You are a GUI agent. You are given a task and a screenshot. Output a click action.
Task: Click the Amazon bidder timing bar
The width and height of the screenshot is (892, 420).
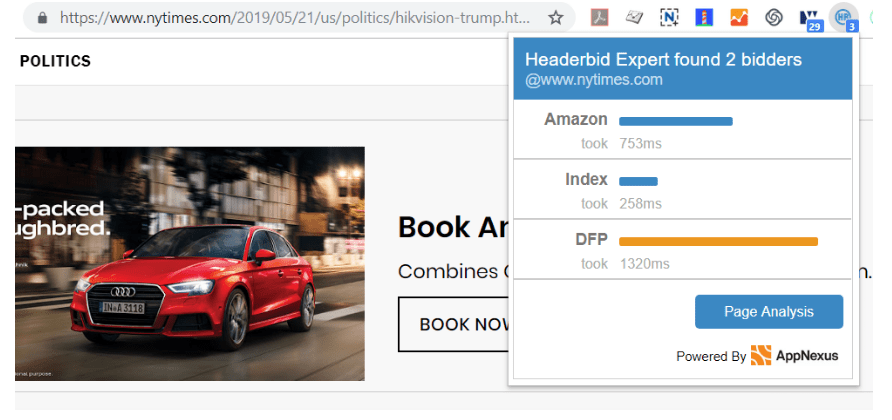(676, 121)
